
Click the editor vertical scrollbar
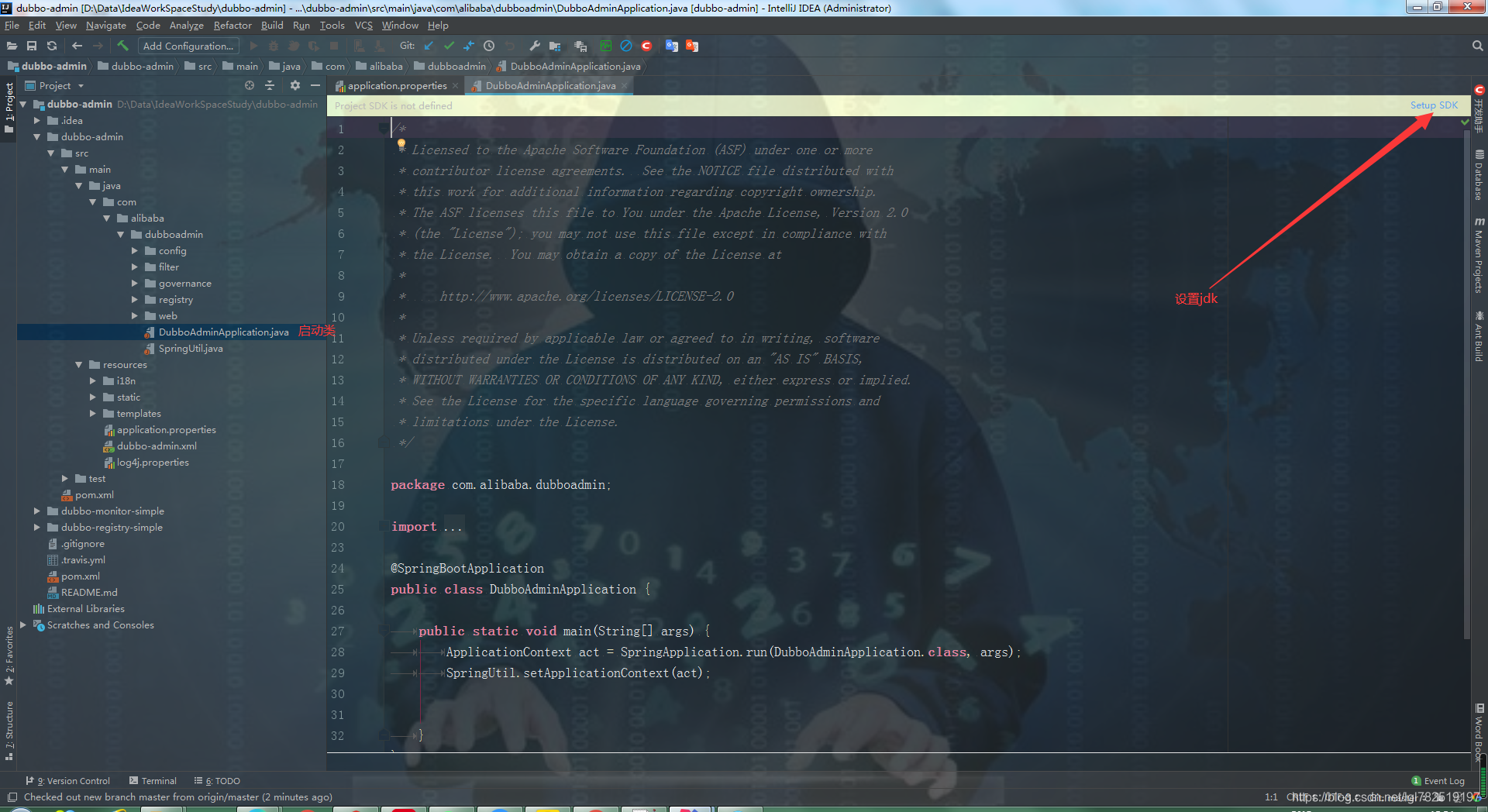pyautogui.click(x=1466, y=384)
